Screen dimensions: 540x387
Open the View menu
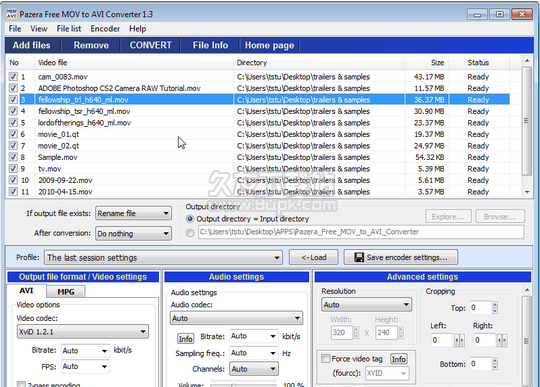point(39,29)
